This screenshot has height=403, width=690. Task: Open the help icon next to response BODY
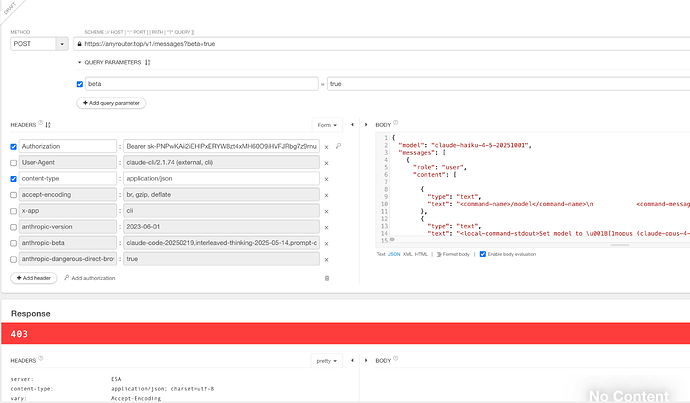click(x=396, y=359)
